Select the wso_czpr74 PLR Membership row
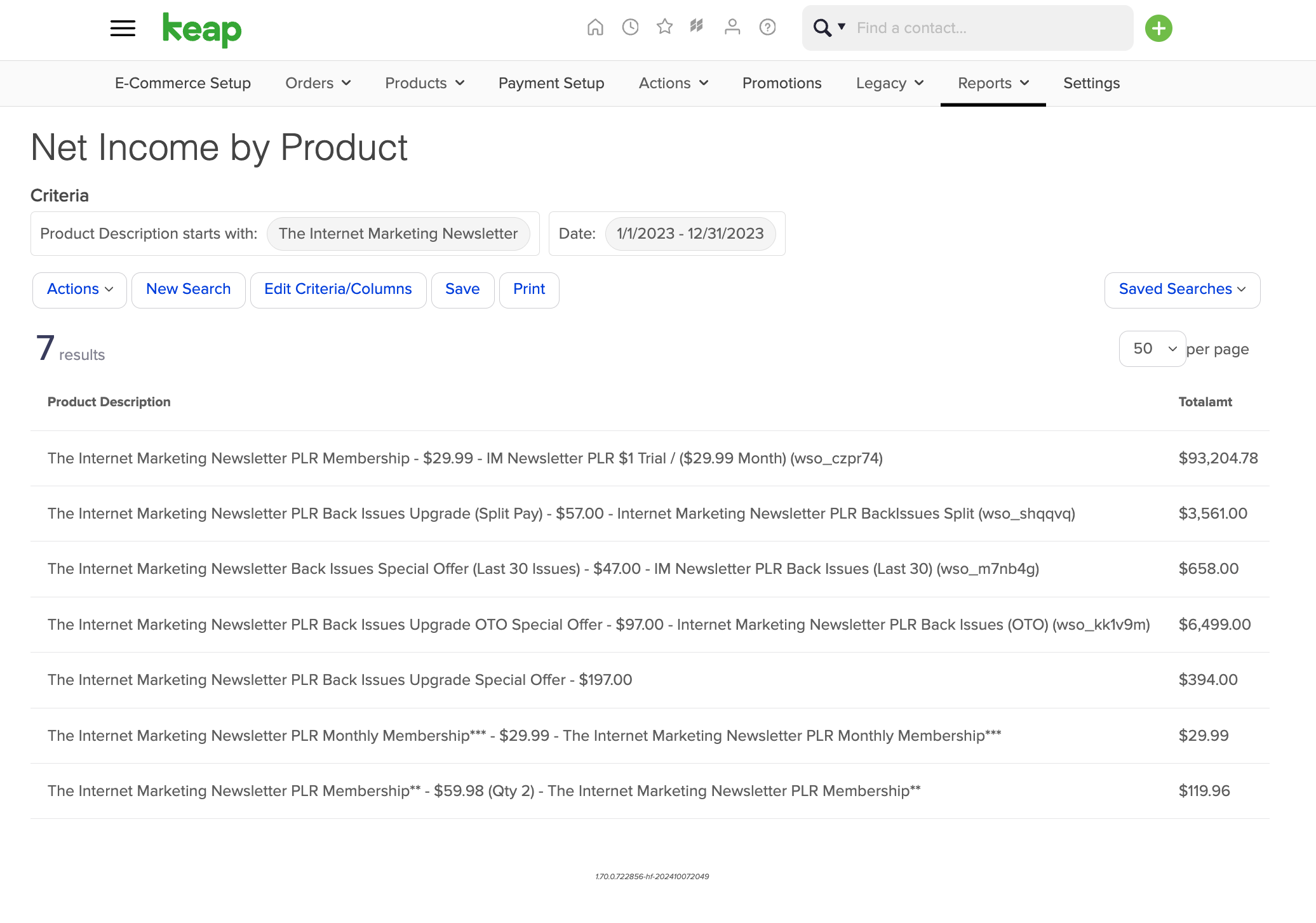Image resolution: width=1316 pixels, height=923 pixels. 650,458
